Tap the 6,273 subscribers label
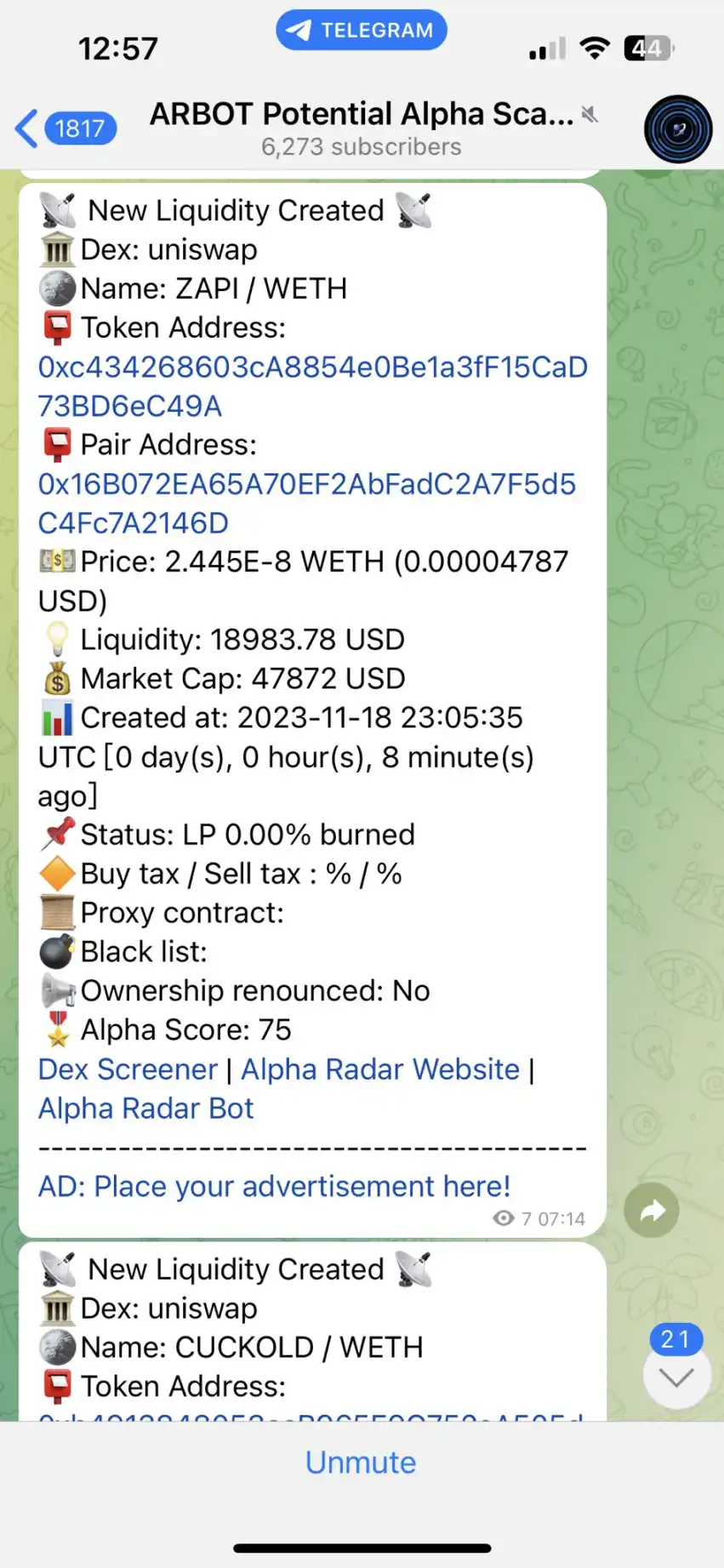The height and width of the screenshot is (1568, 724). tap(361, 147)
